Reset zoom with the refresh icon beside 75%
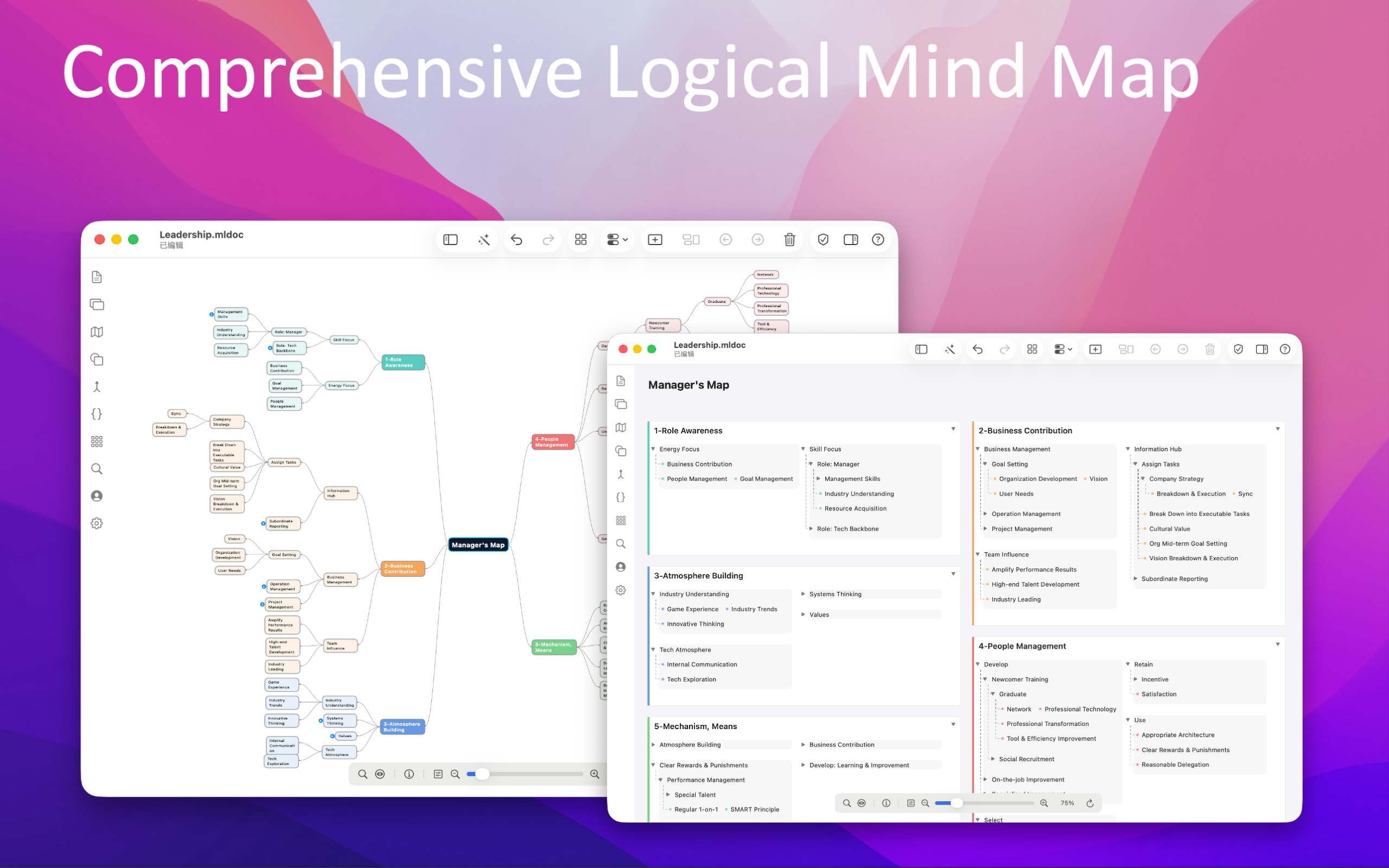This screenshot has height=868, width=1389. (1089, 803)
